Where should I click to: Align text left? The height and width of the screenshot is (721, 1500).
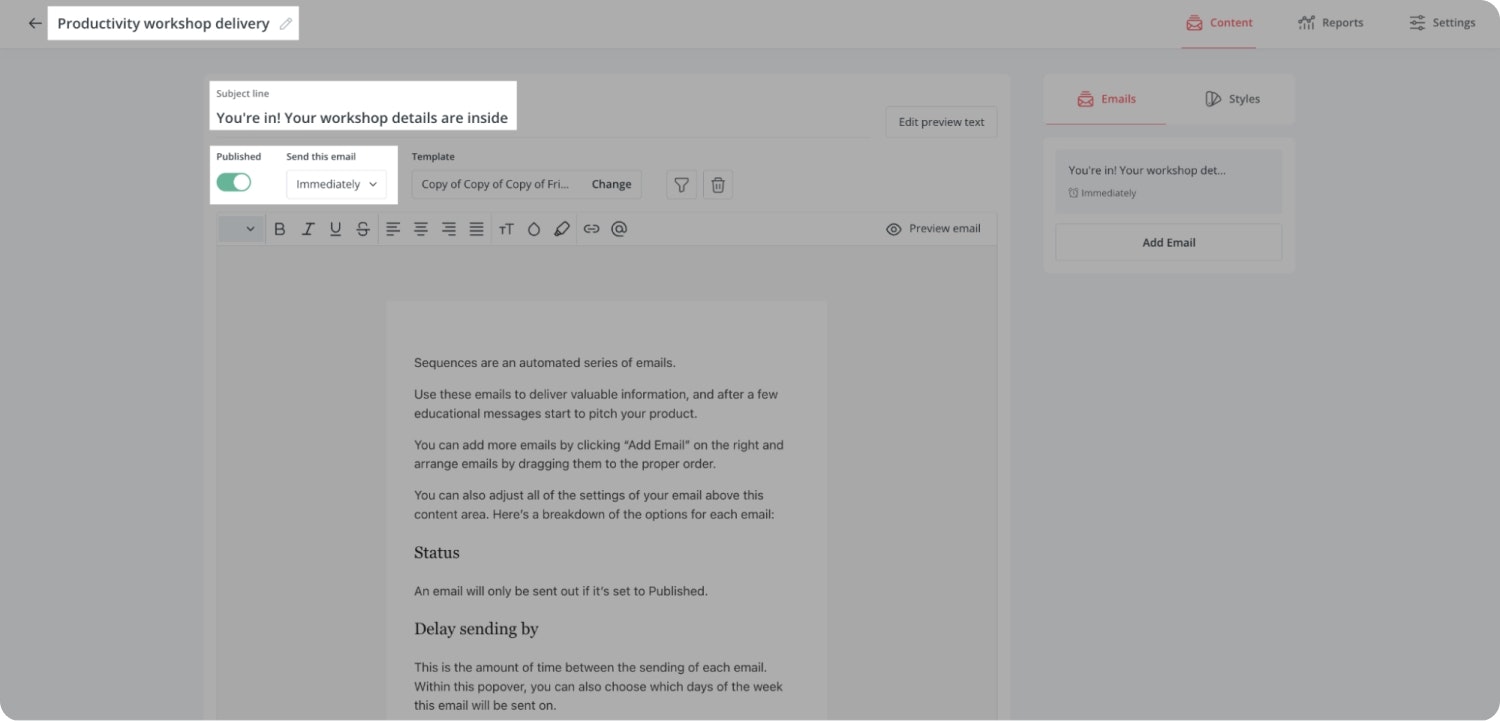[393, 229]
